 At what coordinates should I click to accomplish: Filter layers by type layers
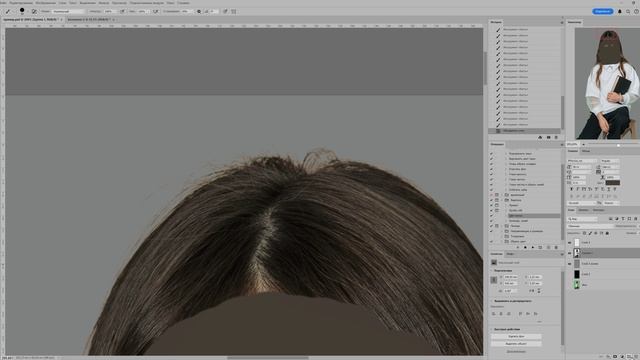[x=623, y=219]
